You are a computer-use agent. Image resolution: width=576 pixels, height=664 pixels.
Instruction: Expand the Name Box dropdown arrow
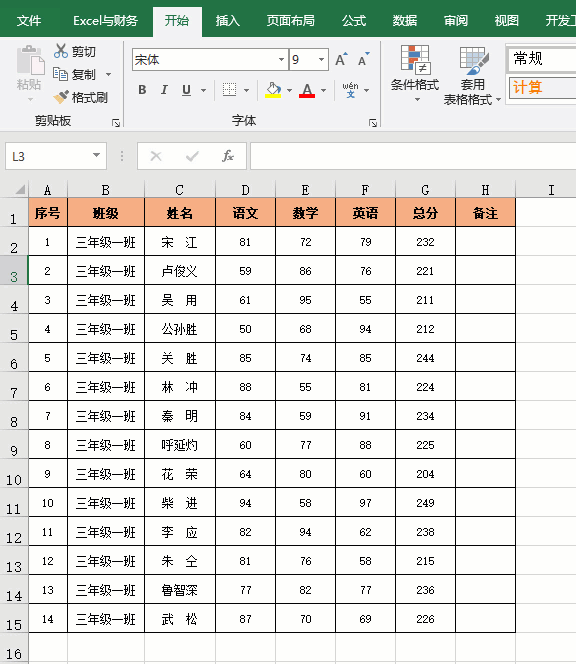[x=97, y=155]
